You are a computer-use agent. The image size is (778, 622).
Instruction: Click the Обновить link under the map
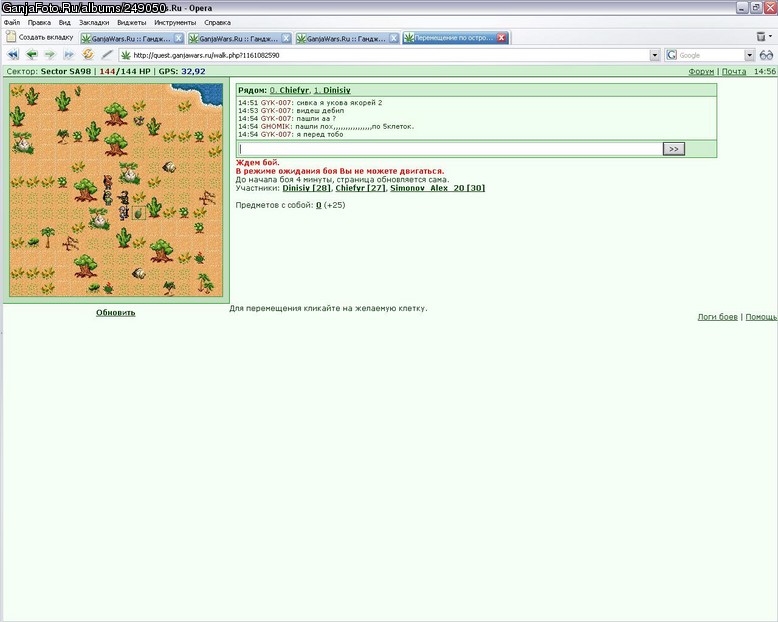click(116, 312)
